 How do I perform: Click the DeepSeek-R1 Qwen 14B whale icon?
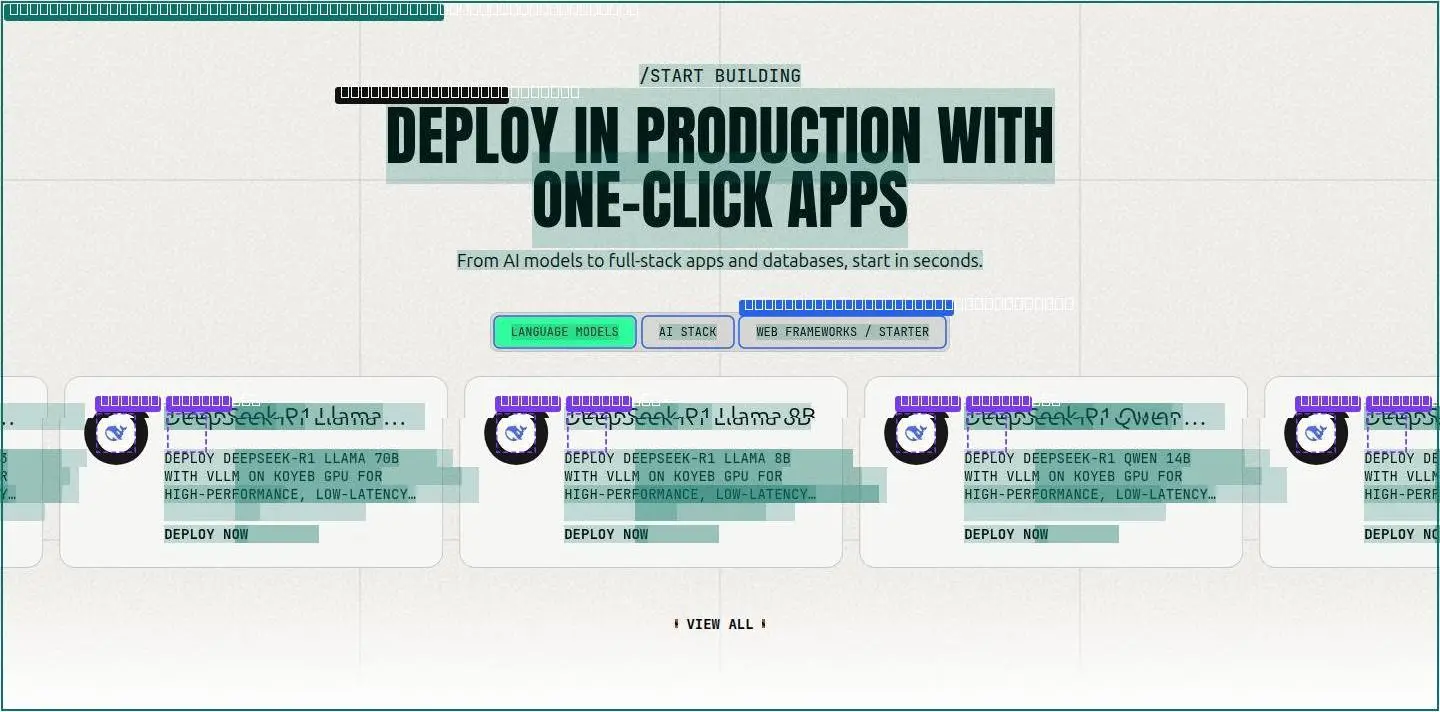(x=916, y=433)
